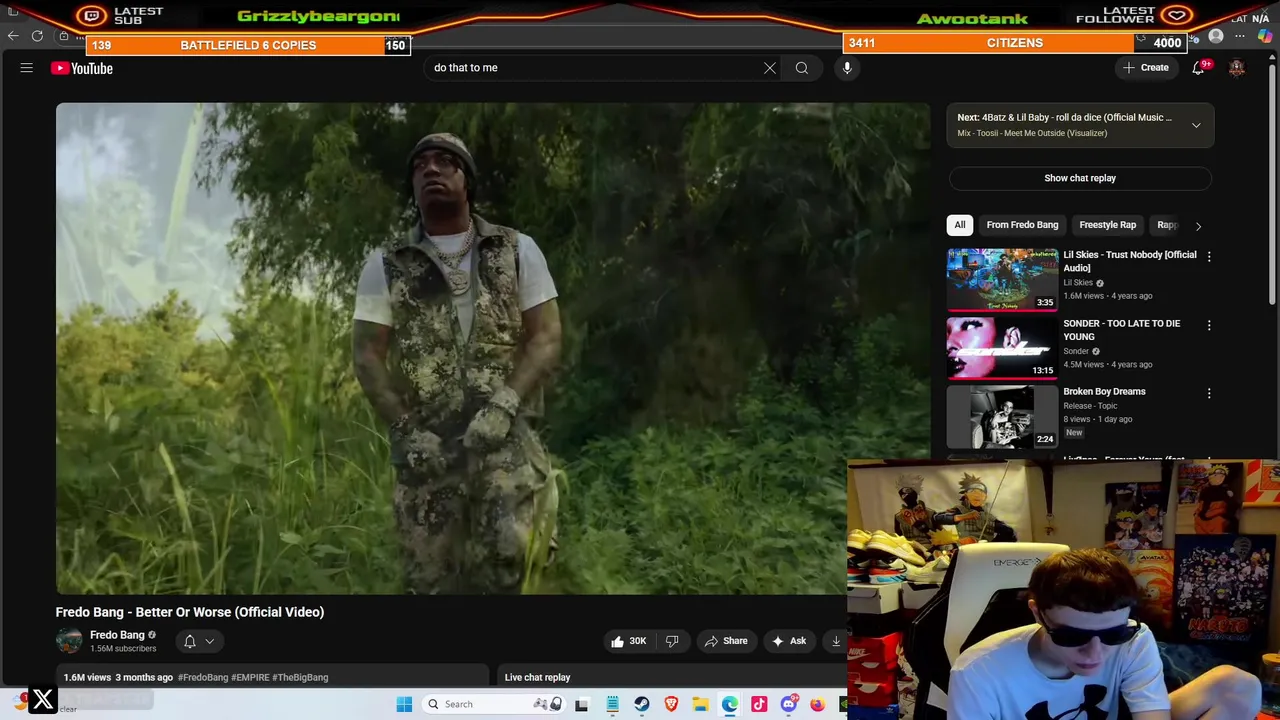This screenshot has width=1280, height=720.
Task: Click the X logo overlay
Action: click(x=43, y=700)
